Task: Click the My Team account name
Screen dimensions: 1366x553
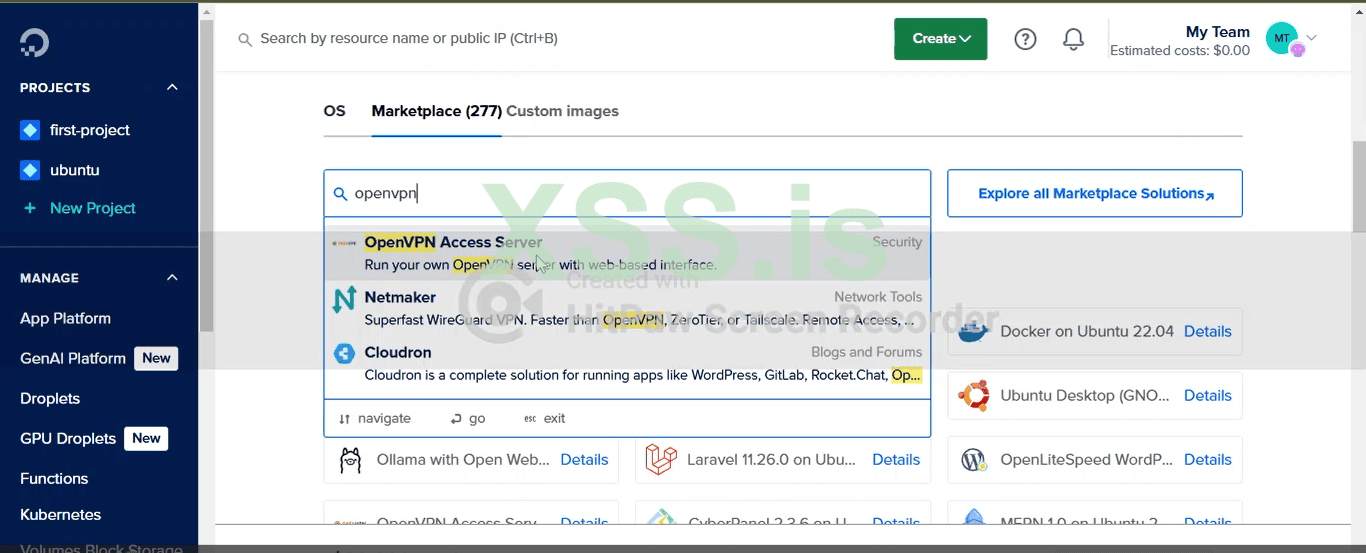Action: click(x=1218, y=32)
